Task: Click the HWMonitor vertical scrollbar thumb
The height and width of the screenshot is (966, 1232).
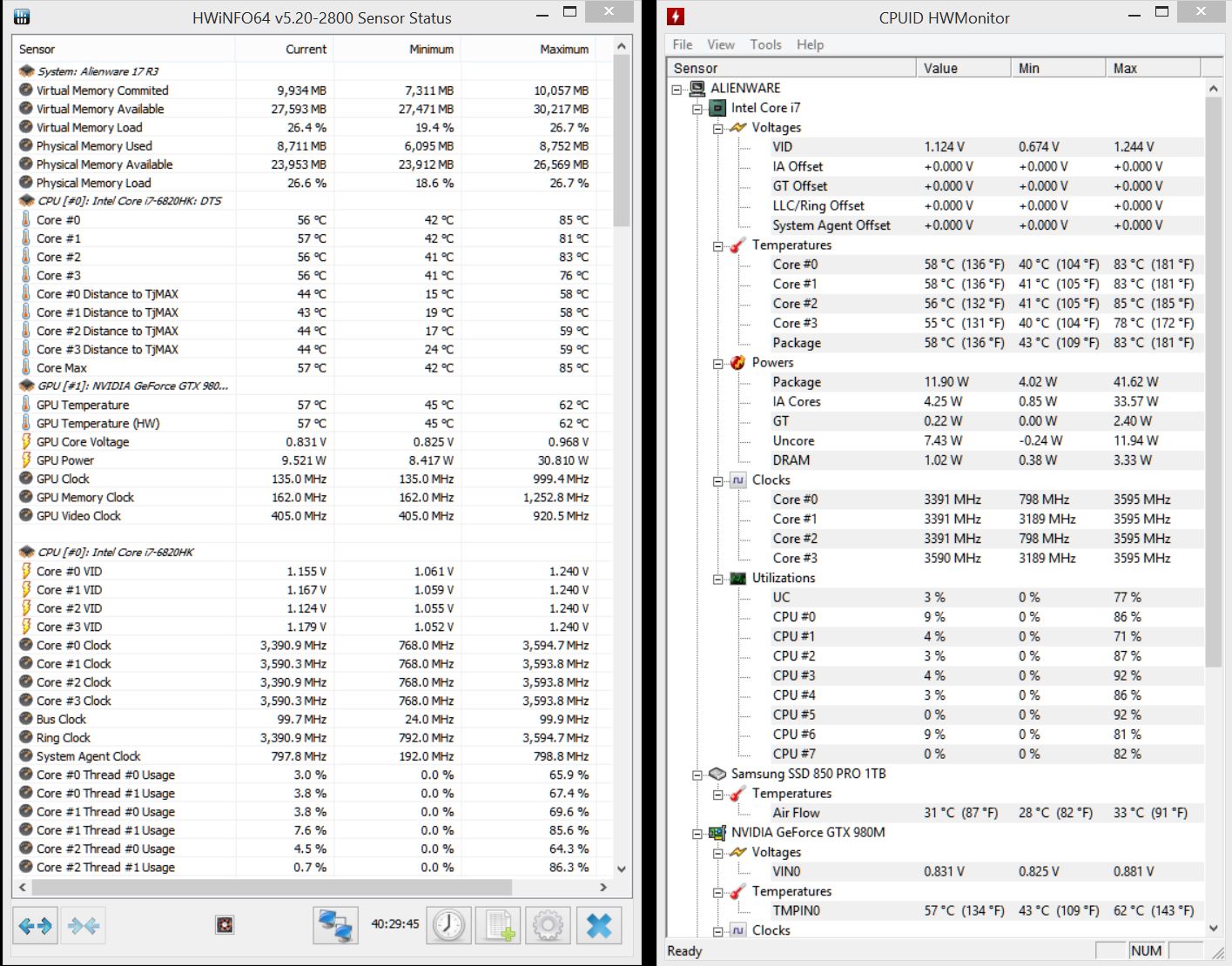Action: point(1214,383)
